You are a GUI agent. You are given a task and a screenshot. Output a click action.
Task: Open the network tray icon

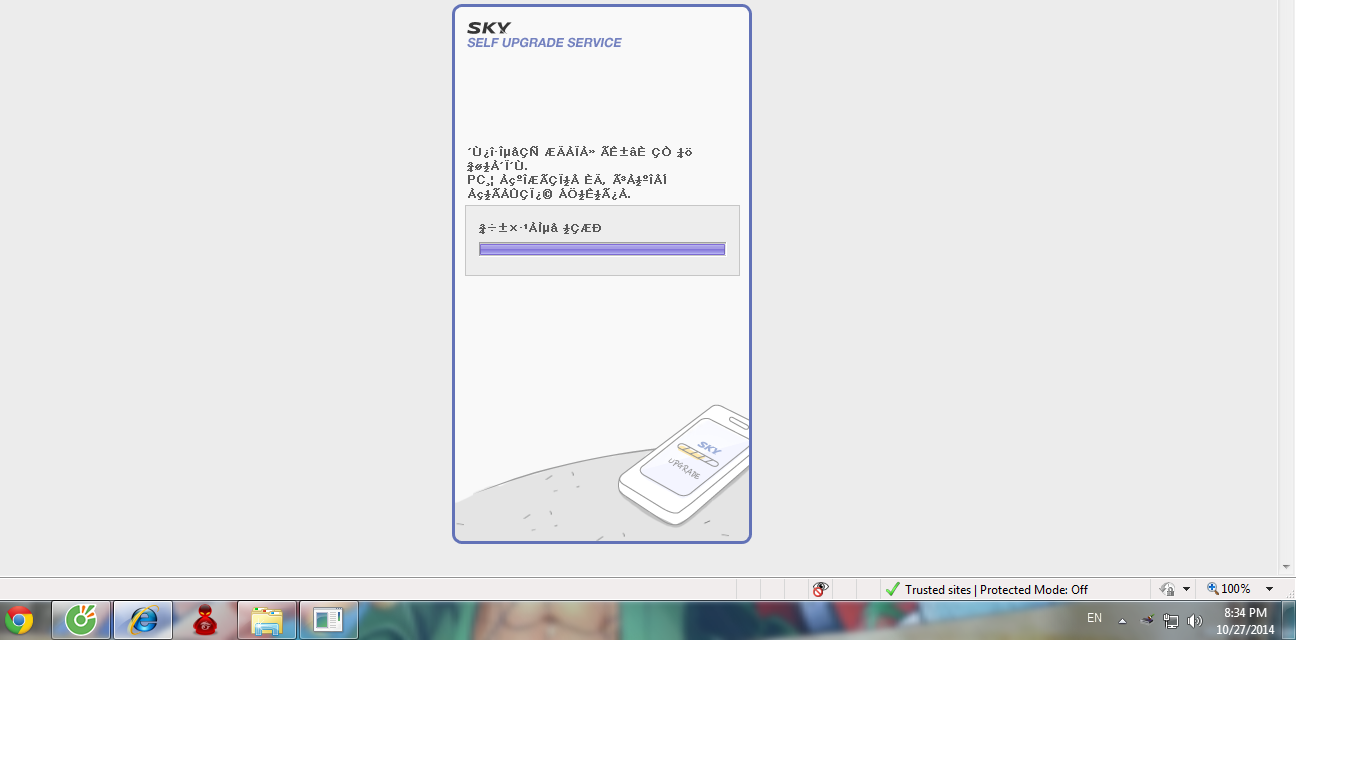pos(1171,620)
